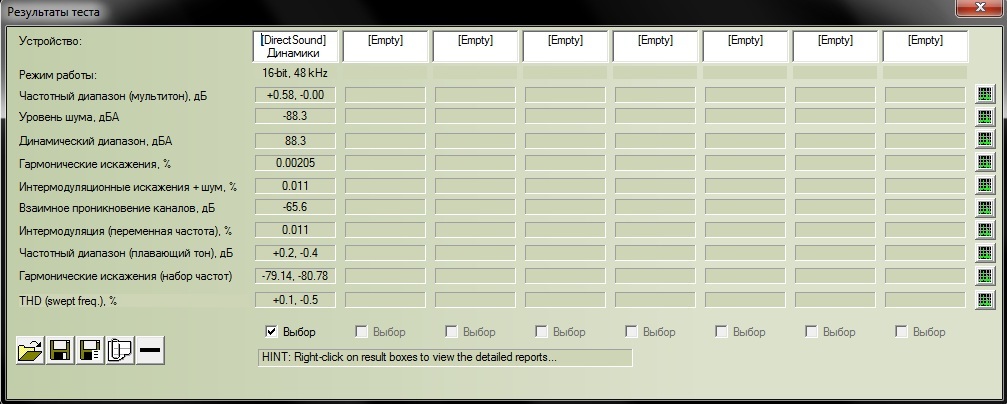Click the -65.6 crosstalk result
1007x404 pixels.
pos(296,207)
